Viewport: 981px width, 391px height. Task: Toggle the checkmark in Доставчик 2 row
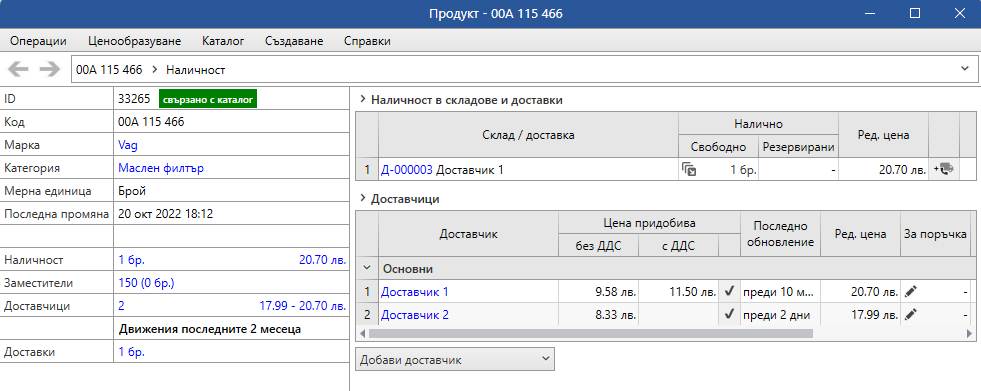pyautogui.click(x=729, y=315)
